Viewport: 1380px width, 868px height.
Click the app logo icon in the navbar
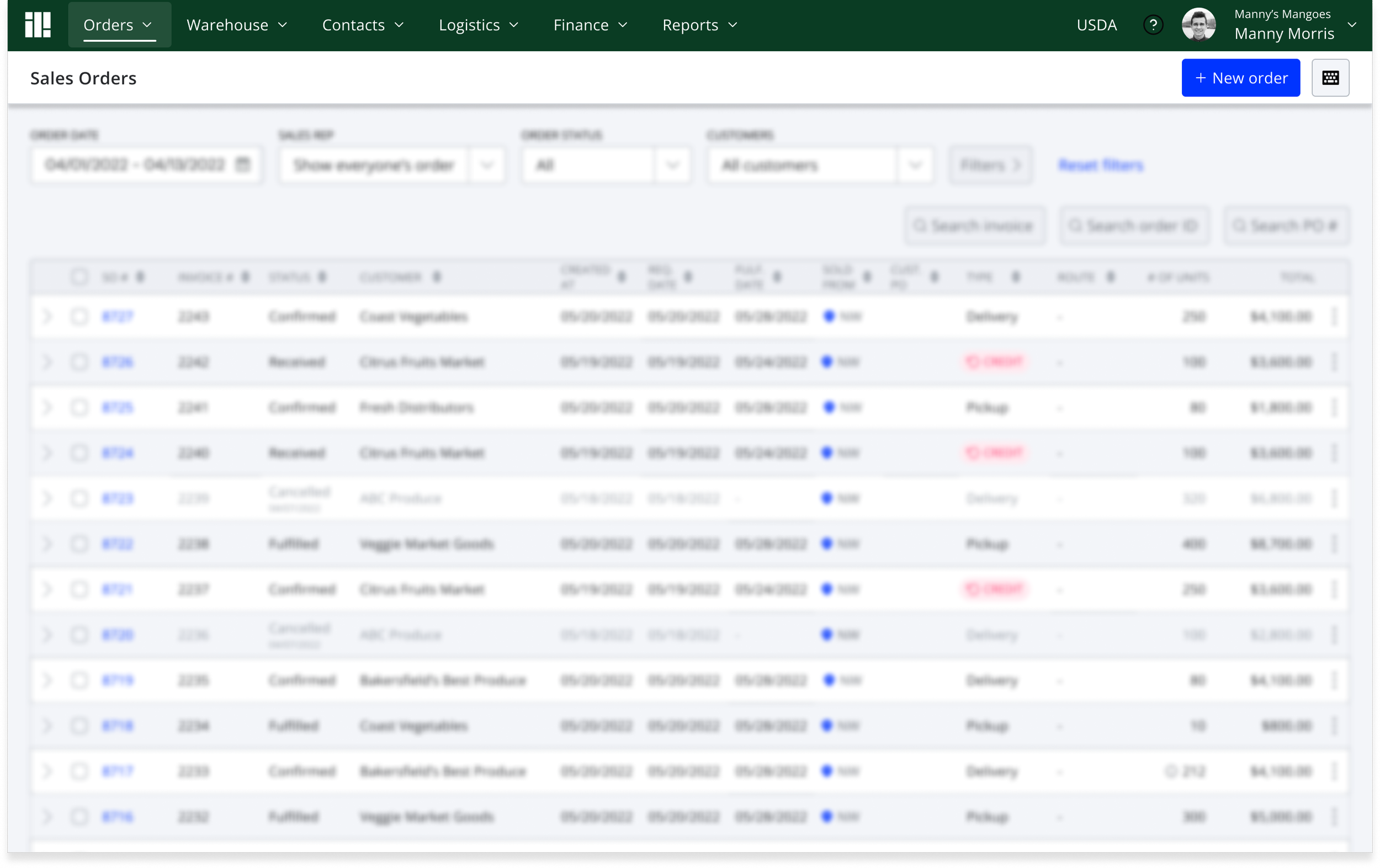pos(38,25)
